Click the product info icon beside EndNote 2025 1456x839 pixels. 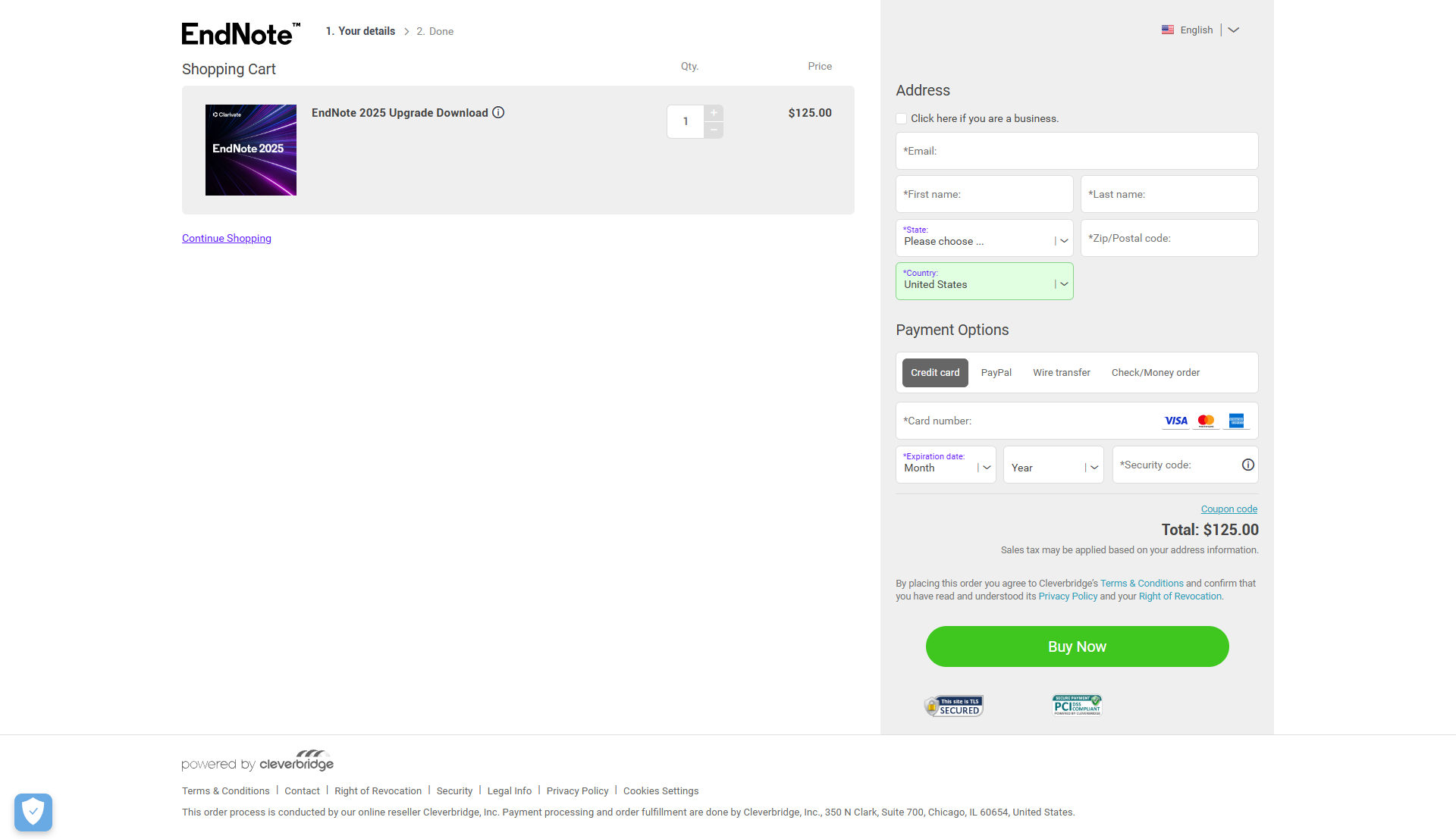point(498,113)
